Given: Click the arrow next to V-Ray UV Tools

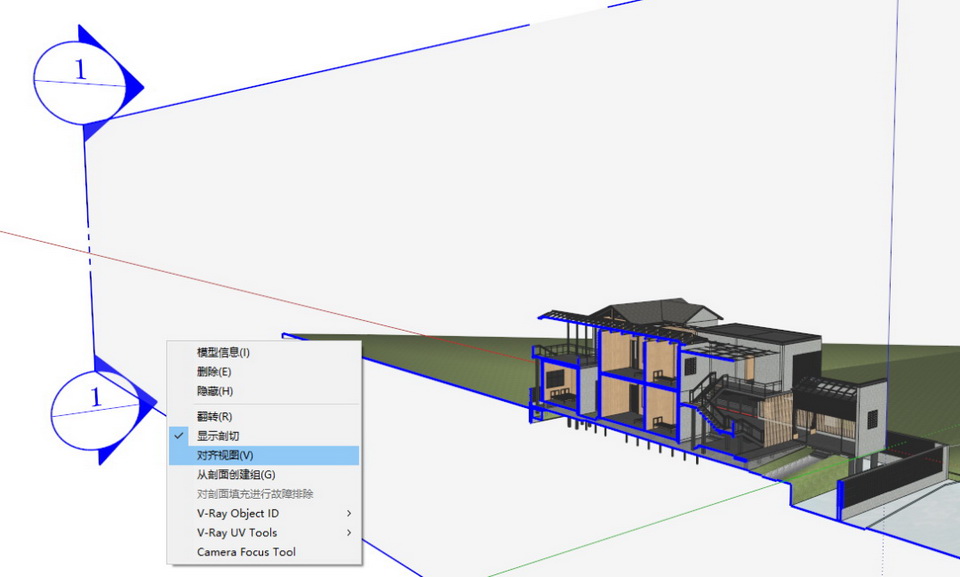Looking at the screenshot, I should 349,533.
